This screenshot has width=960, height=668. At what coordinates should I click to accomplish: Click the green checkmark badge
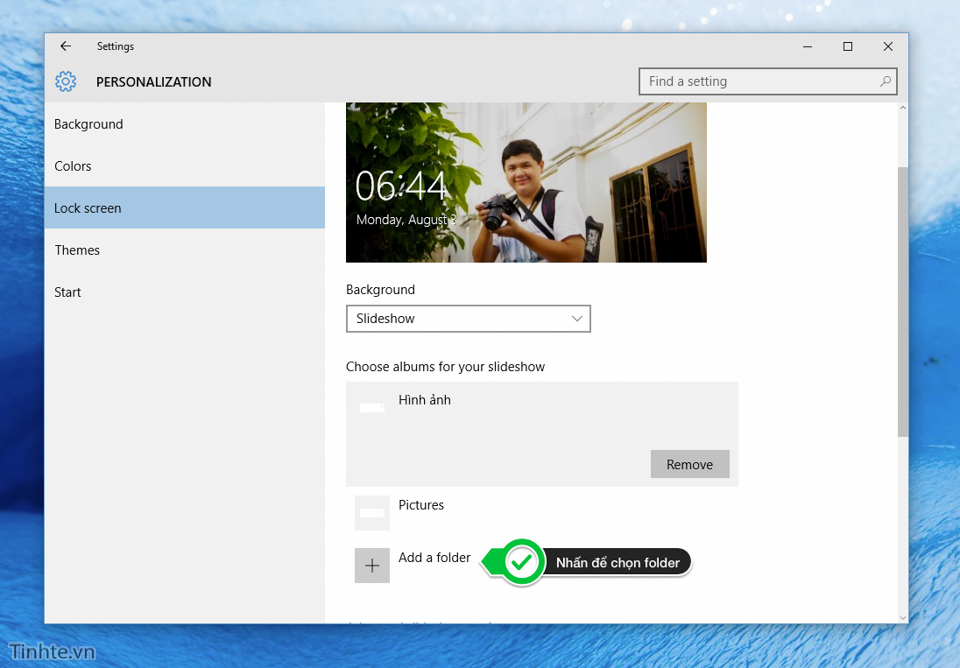pyautogui.click(x=522, y=562)
